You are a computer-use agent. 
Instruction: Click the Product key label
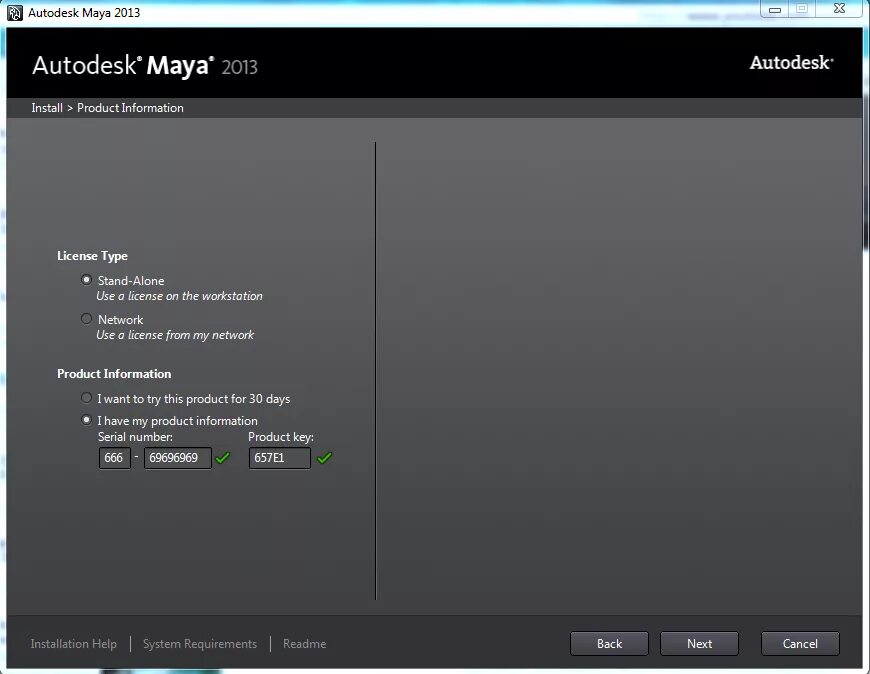(x=281, y=437)
